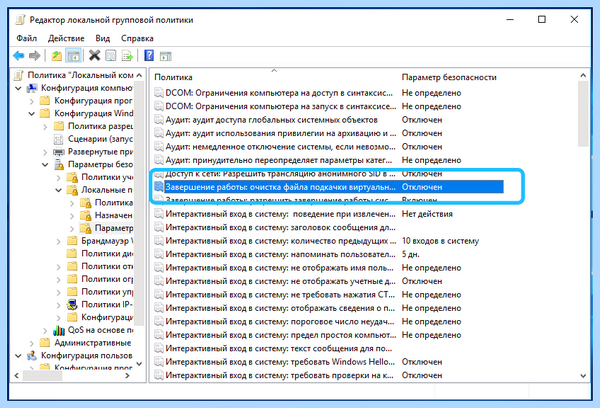Viewport: 600px width, 408px height.
Task: Collapse the Конфигурация пользов node
Action: click(18, 356)
